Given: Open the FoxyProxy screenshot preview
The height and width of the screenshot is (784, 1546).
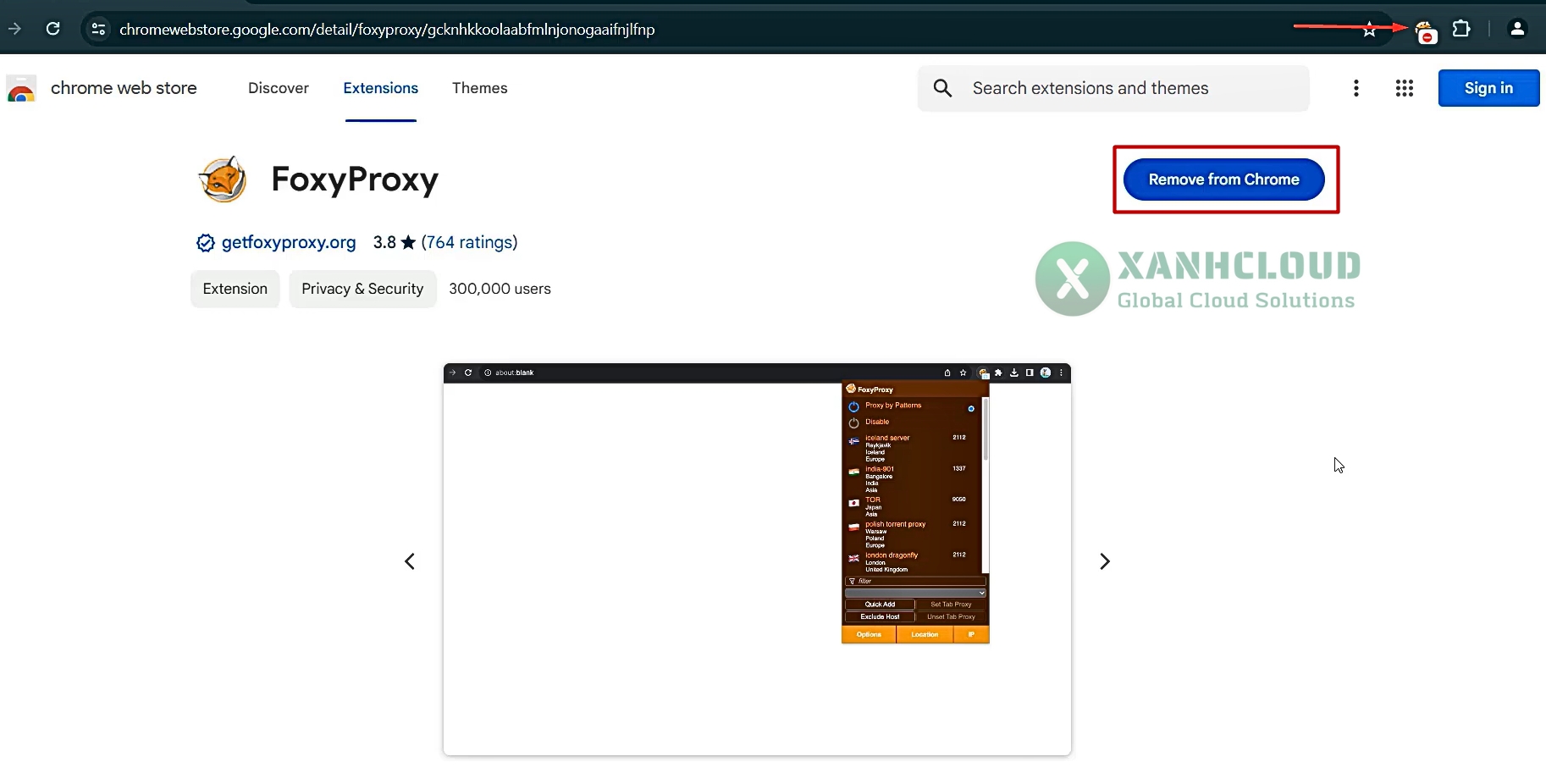Looking at the screenshot, I should click(x=757, y=559).
